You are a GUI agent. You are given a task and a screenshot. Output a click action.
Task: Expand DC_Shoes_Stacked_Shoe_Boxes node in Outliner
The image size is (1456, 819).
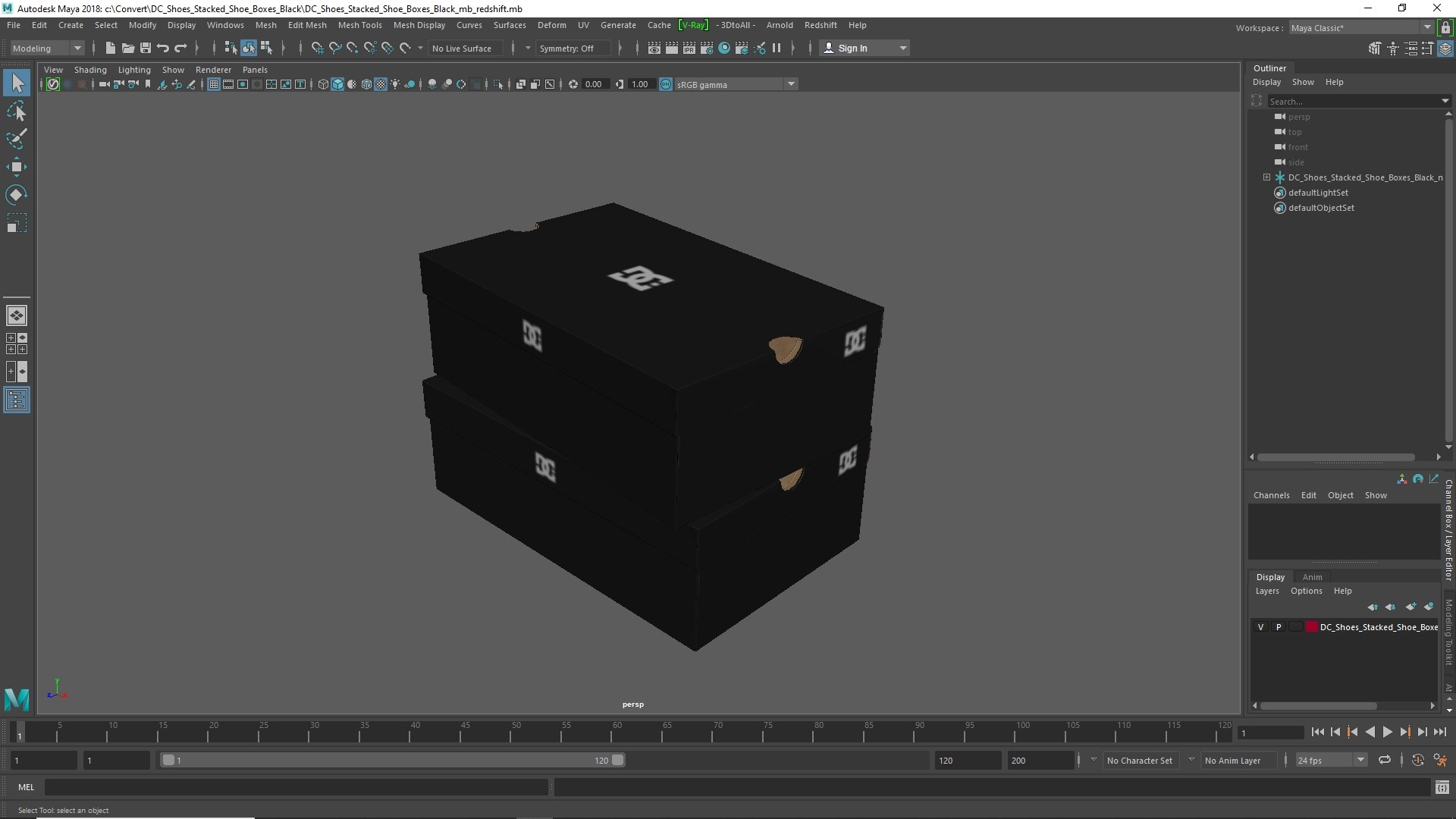click(x=1266, y=177)
